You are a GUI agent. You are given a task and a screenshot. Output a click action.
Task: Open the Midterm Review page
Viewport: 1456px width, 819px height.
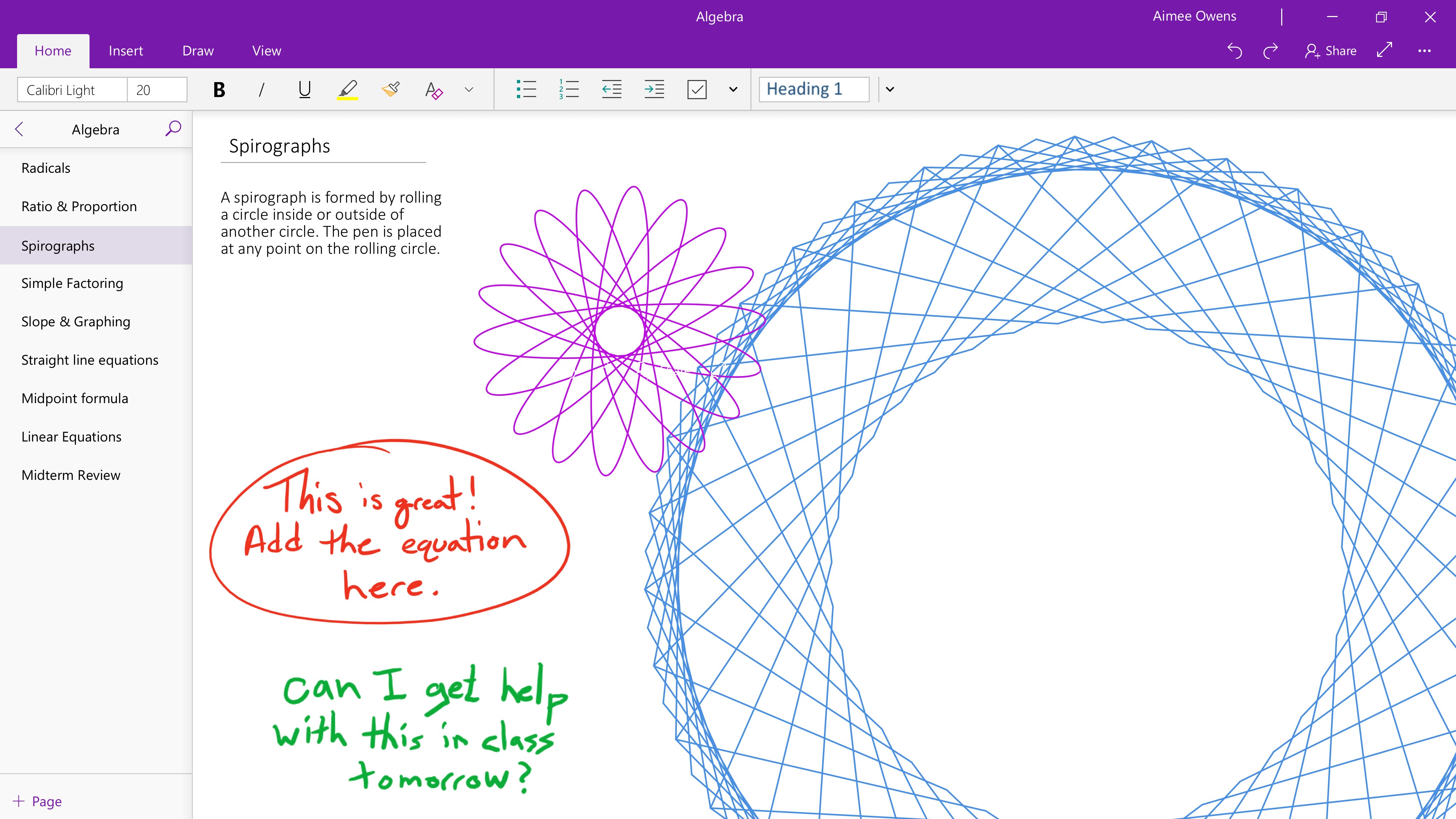71,475
